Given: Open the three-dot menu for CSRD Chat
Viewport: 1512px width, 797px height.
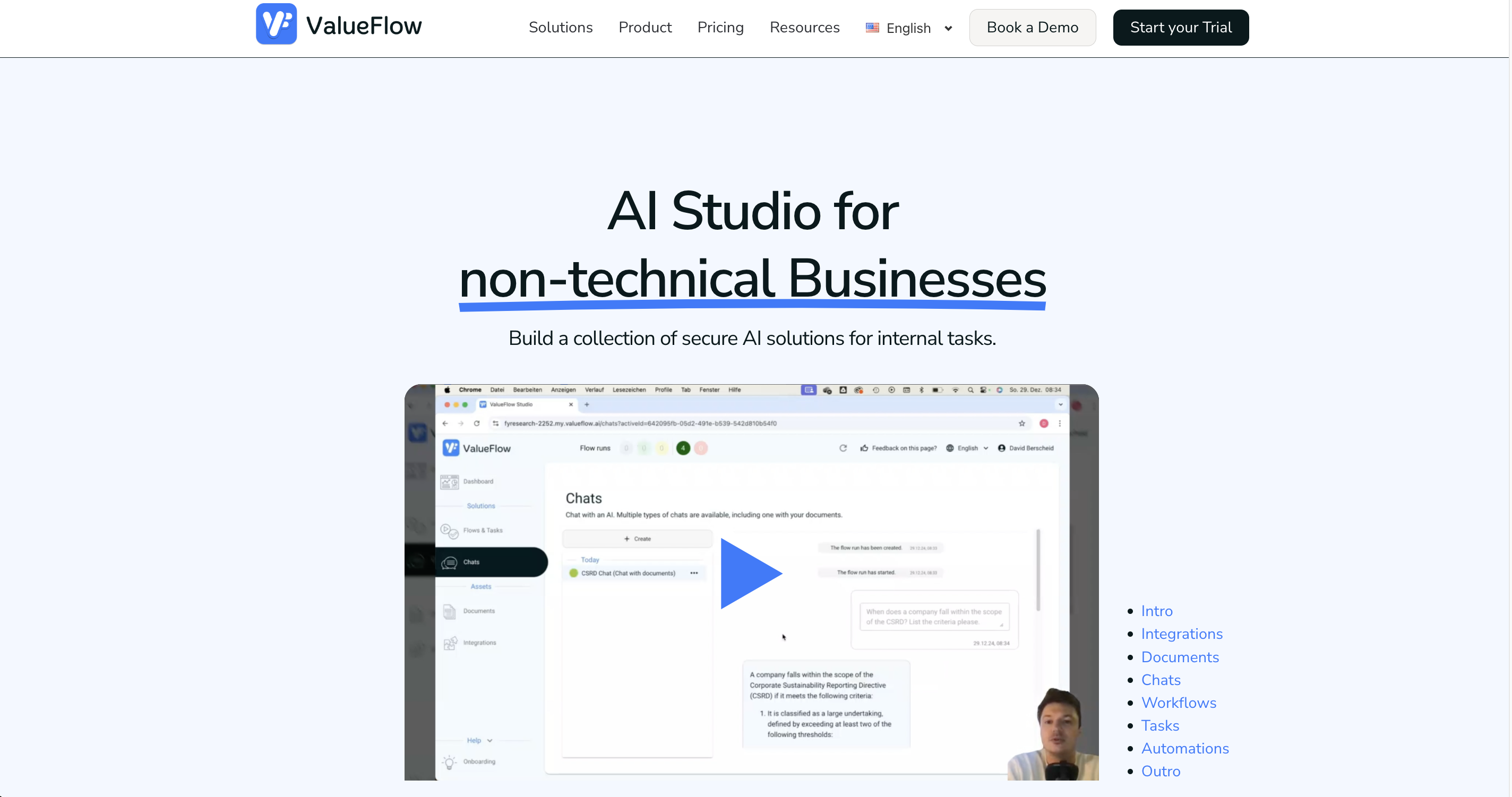Looking at the screenshot, I should tap(694, 573).
